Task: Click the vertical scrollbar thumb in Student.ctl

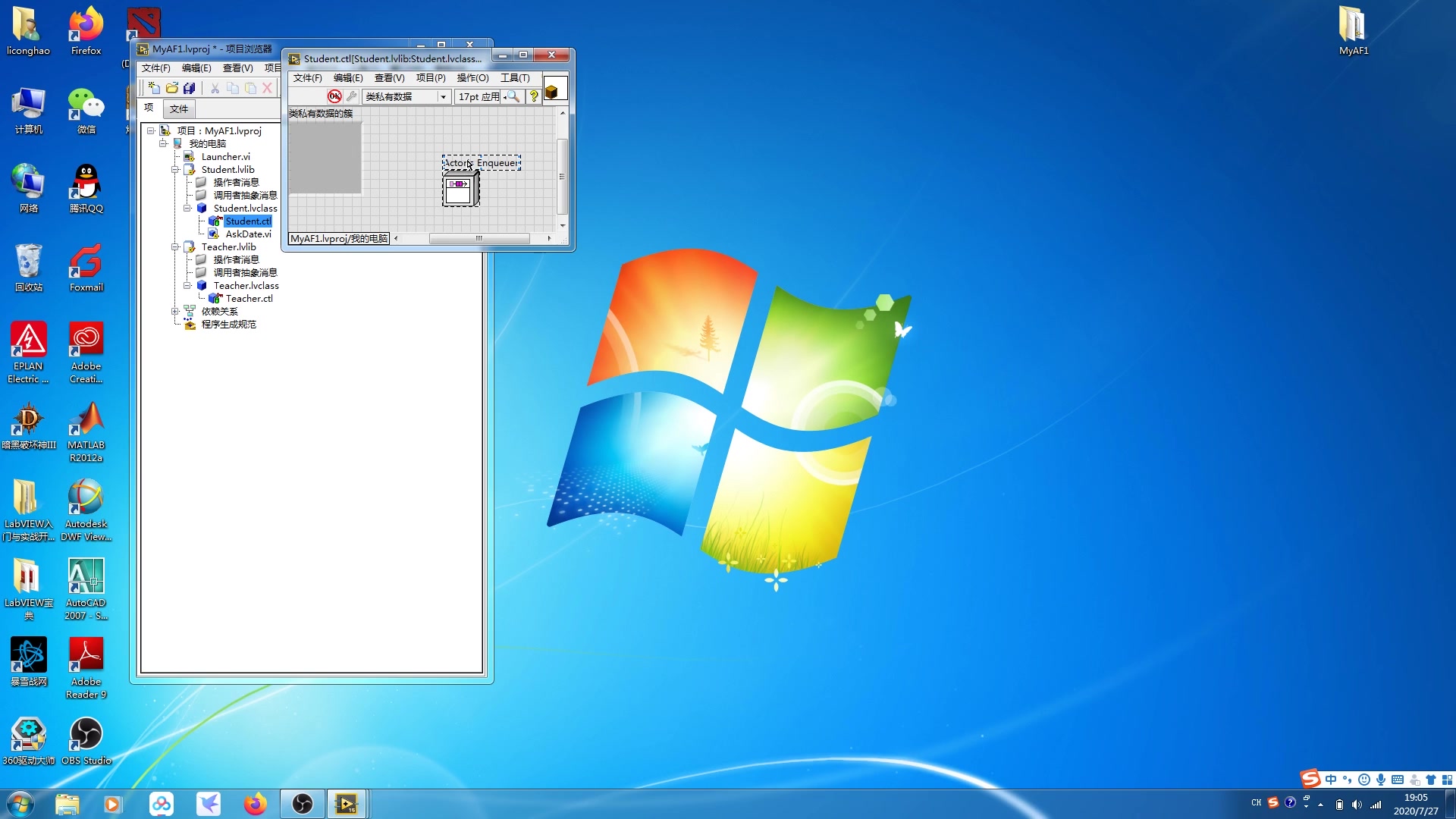Action: (x=562, y=177)
